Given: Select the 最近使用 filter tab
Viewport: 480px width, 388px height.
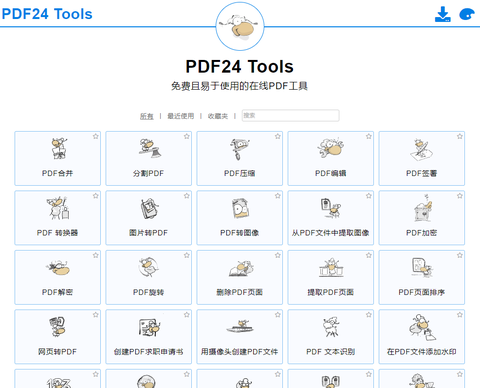Looking at the screenshot, I should point(180,116).
